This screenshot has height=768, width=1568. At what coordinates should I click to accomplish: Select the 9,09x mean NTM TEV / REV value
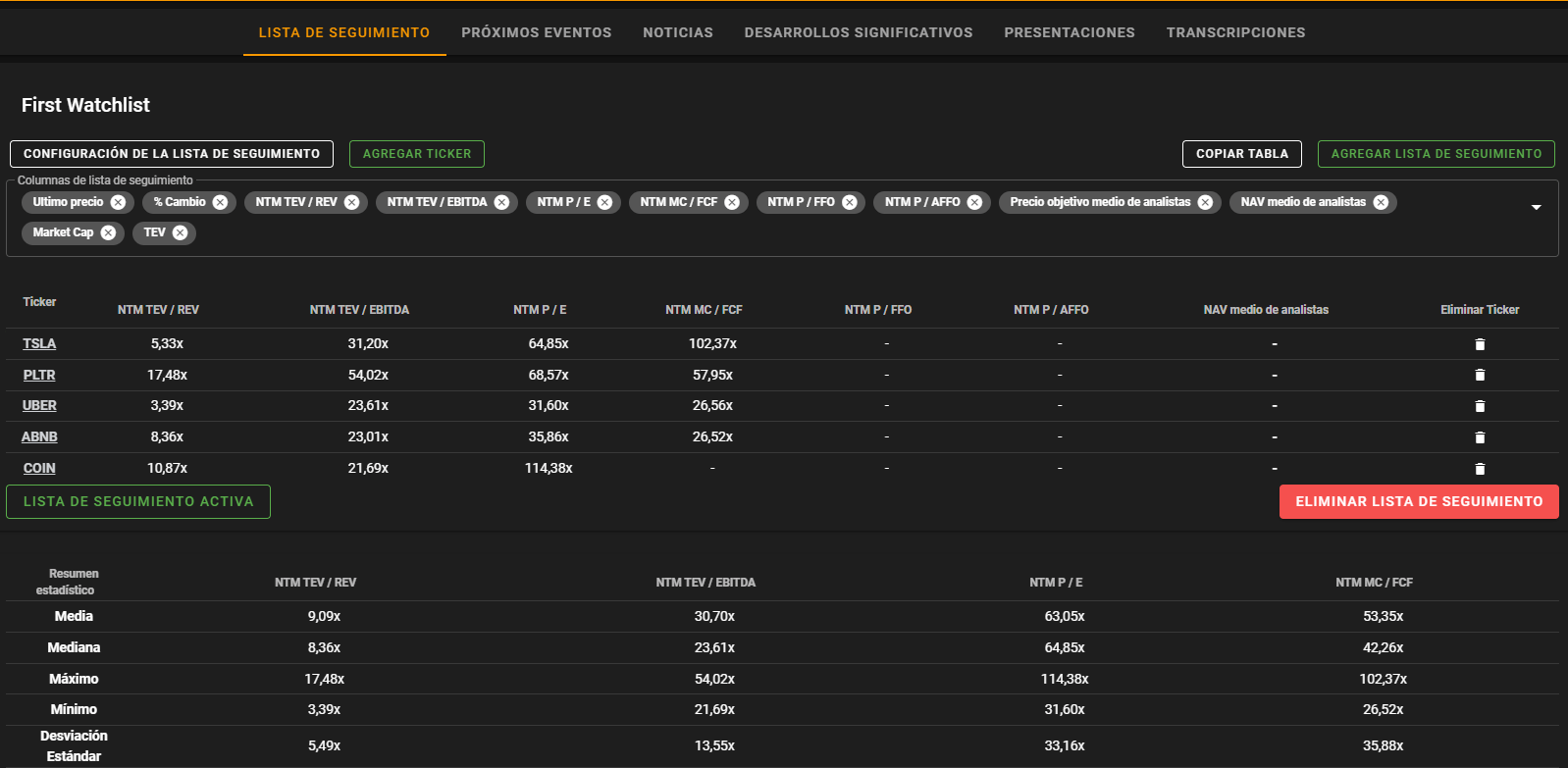[324, 616]
